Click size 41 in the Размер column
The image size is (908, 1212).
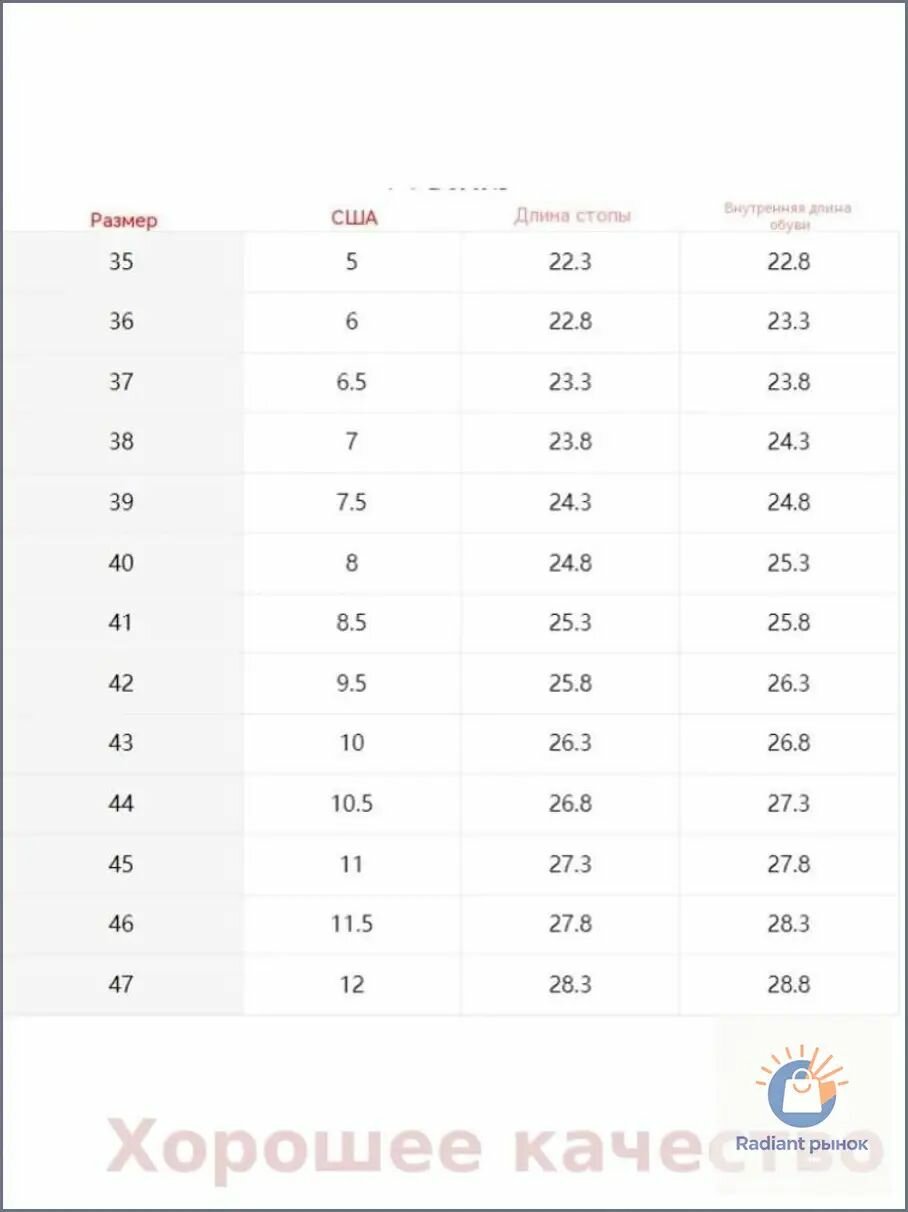click(121, 623)
